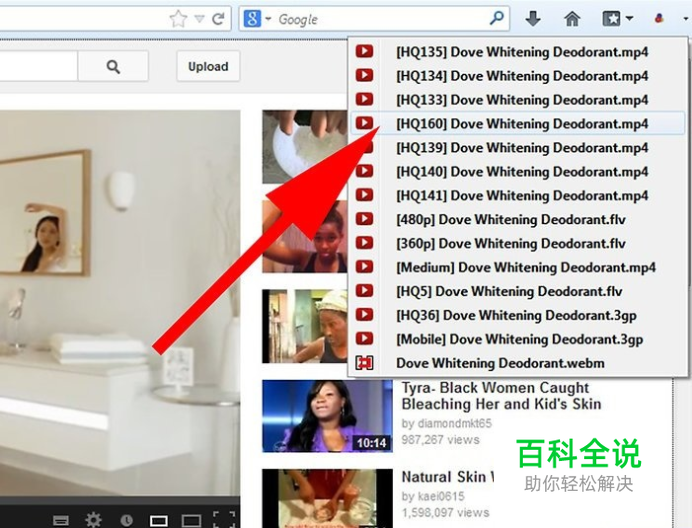This screenshot has height=528, width=692.
Task: Open the Natural Skin video thumbnail
Action: pyautogui.click(x=327, y=498)
